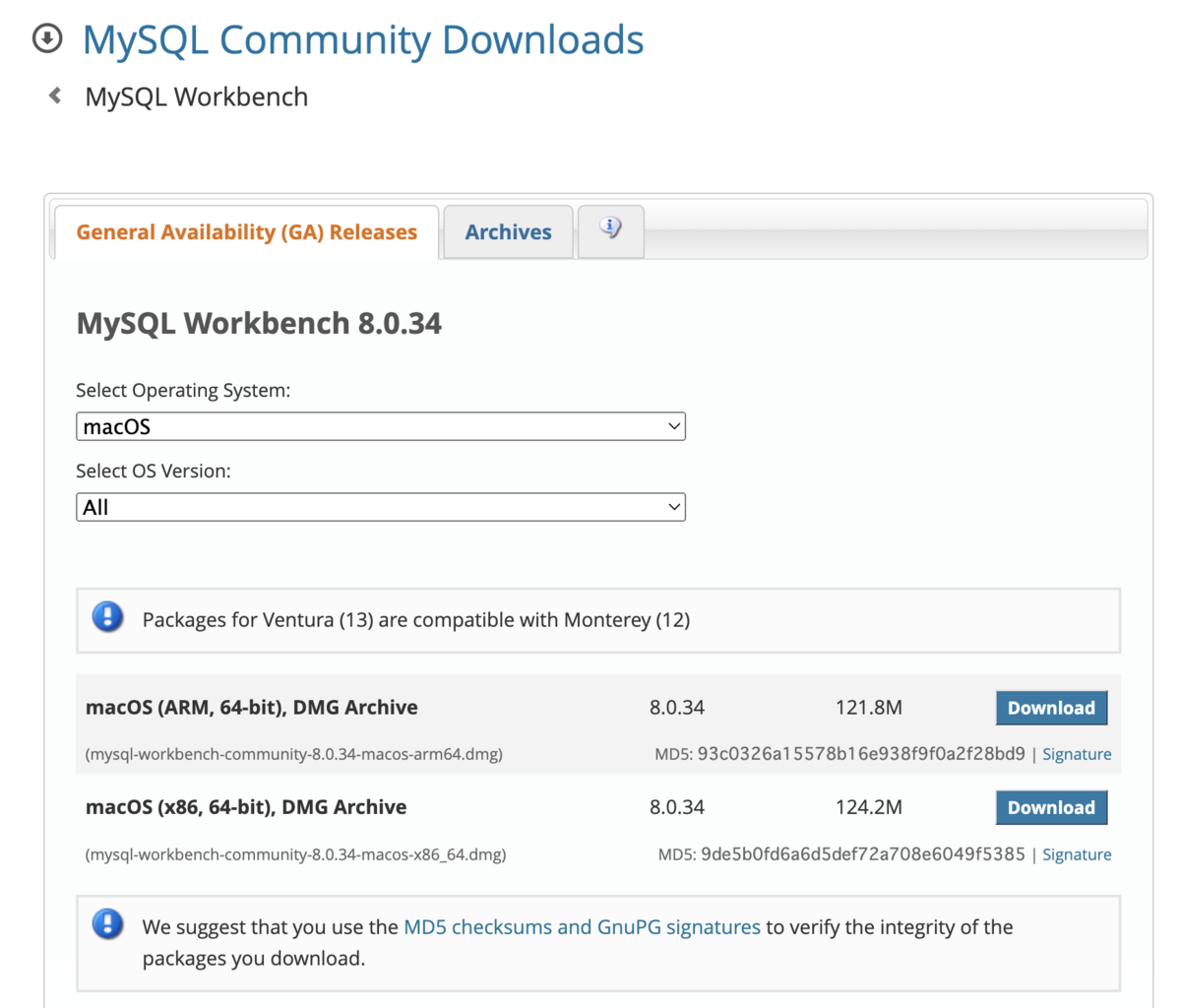Click the blue info icon in the MD5 suggestion box
This screenshot has height=1008, width=1181.
[107, 924]
